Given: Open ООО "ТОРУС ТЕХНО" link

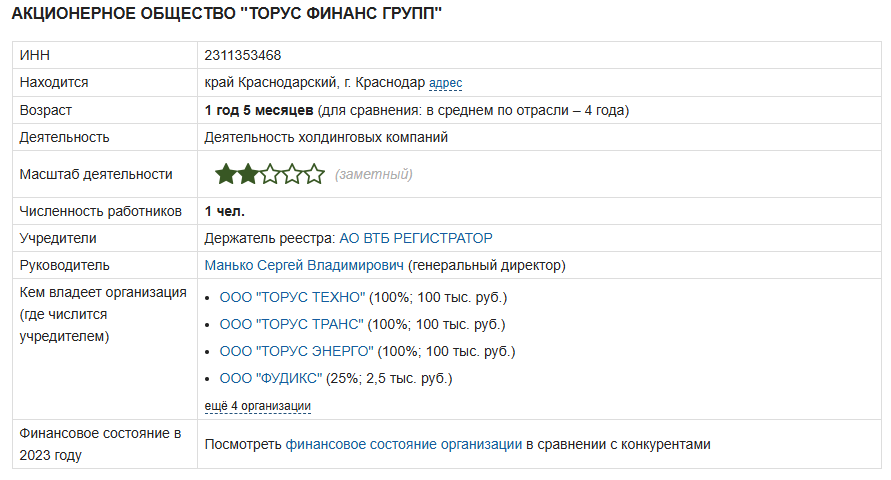Looking at the screenshot, I should point(292,297).
